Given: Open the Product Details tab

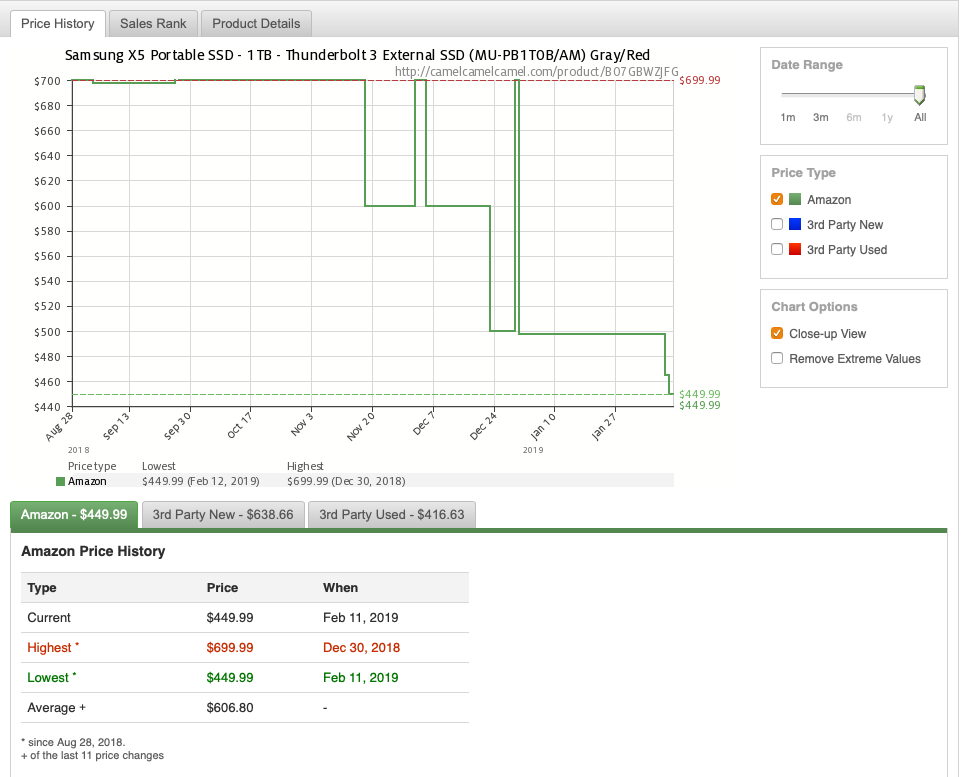Looking at the screenshot, I should coord(256,24).
